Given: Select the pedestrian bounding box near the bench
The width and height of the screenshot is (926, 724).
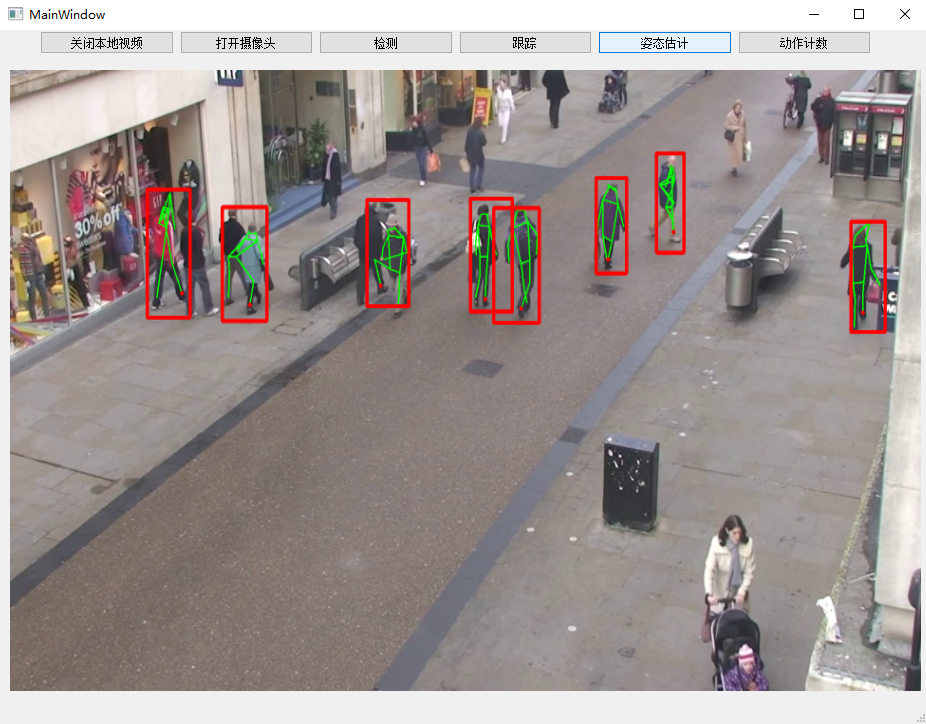Looking at the screenshot, I should click(x=389, y=252).
